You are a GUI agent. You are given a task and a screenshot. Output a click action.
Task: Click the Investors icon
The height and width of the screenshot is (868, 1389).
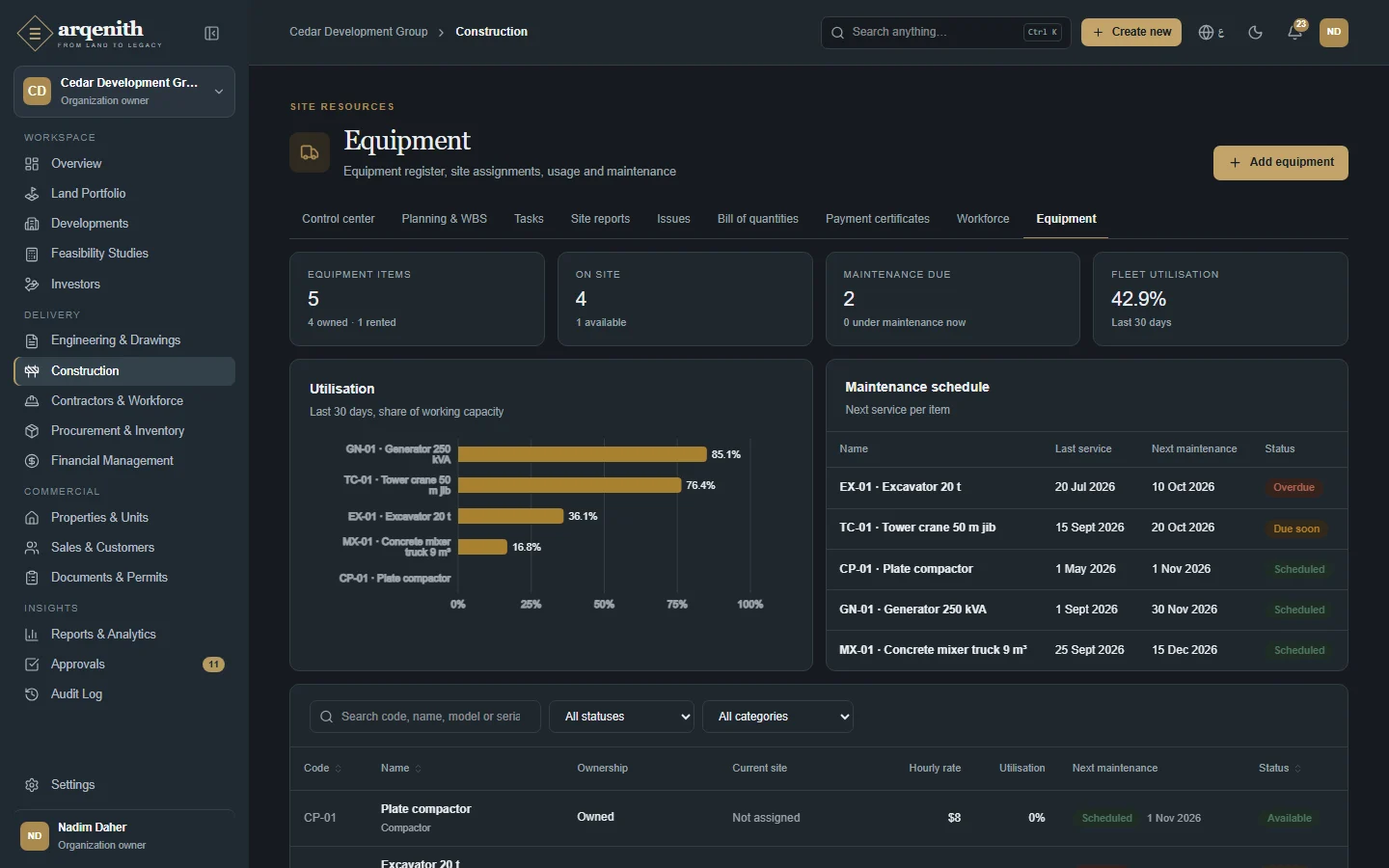32,285
